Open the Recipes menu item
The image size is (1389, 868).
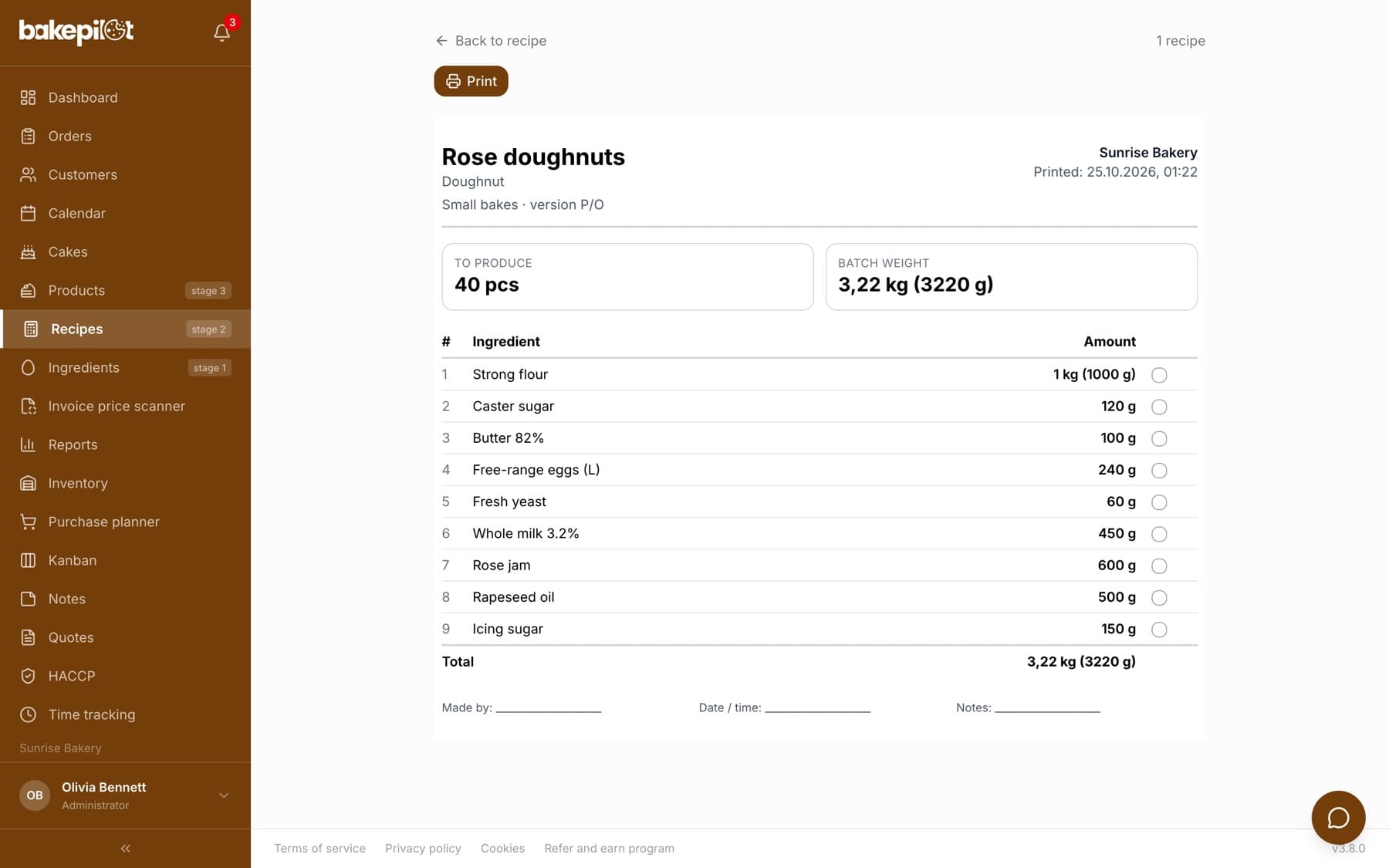coord(125,329)
